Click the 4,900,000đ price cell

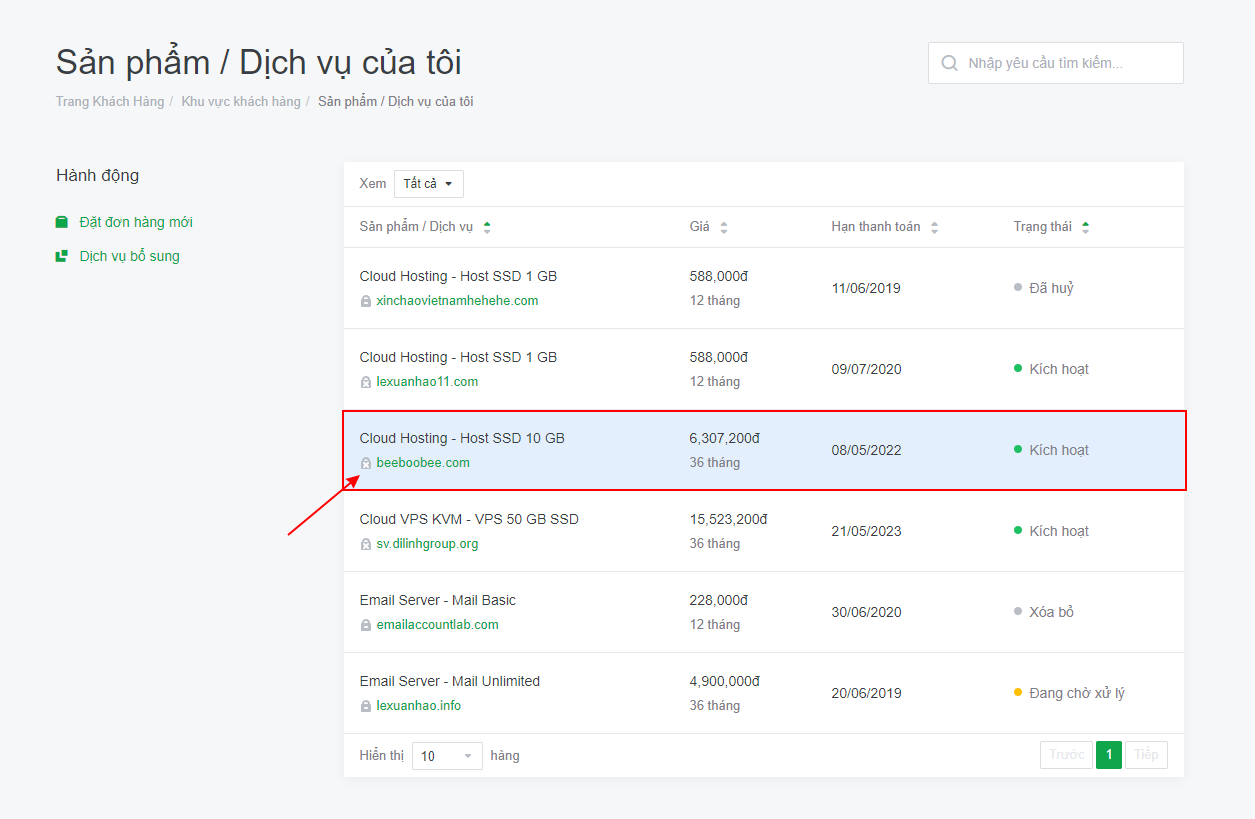(725, 681)
